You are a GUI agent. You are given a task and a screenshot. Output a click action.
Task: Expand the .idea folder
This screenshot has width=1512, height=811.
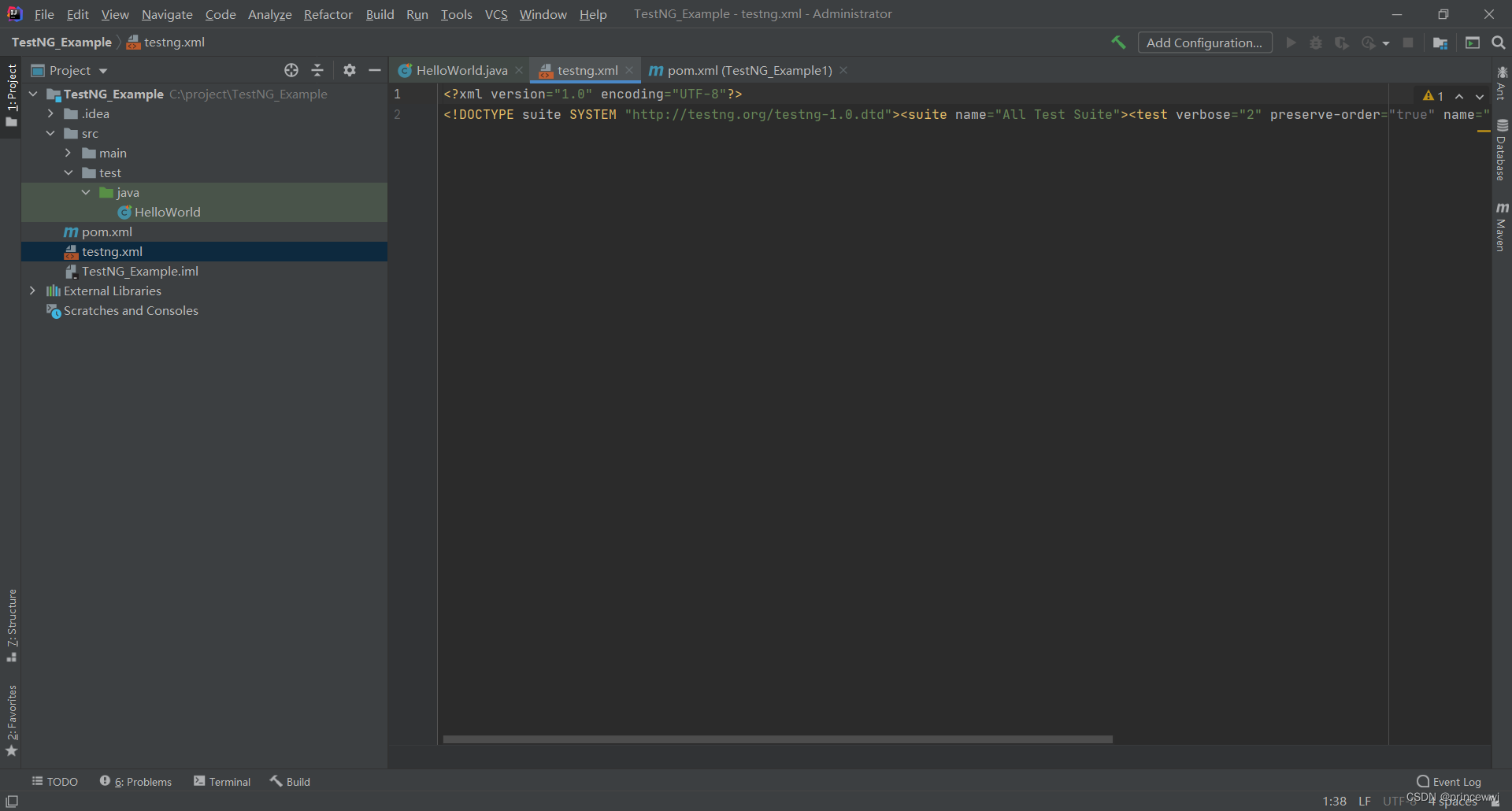[x=50, y=113]
